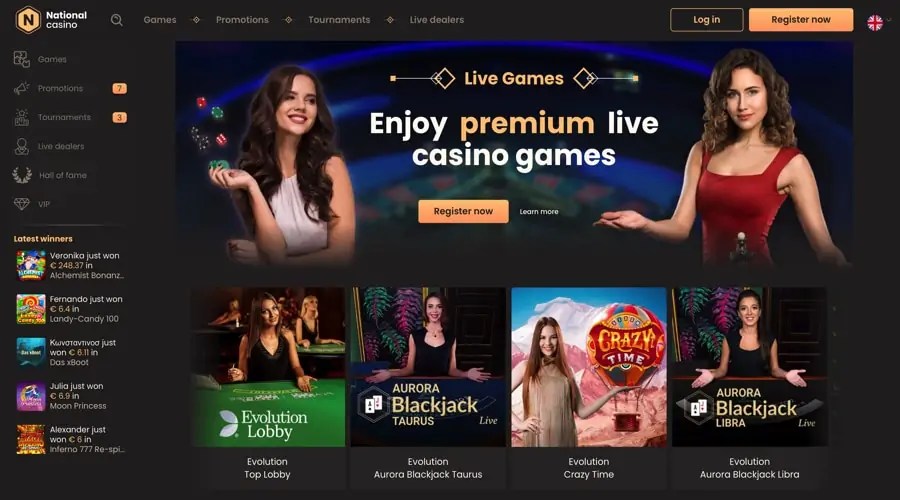Image resolution: width=900 pixels, height=500 pixels.
Task: Follow the Learn more banner link
Action: (539, 211)
